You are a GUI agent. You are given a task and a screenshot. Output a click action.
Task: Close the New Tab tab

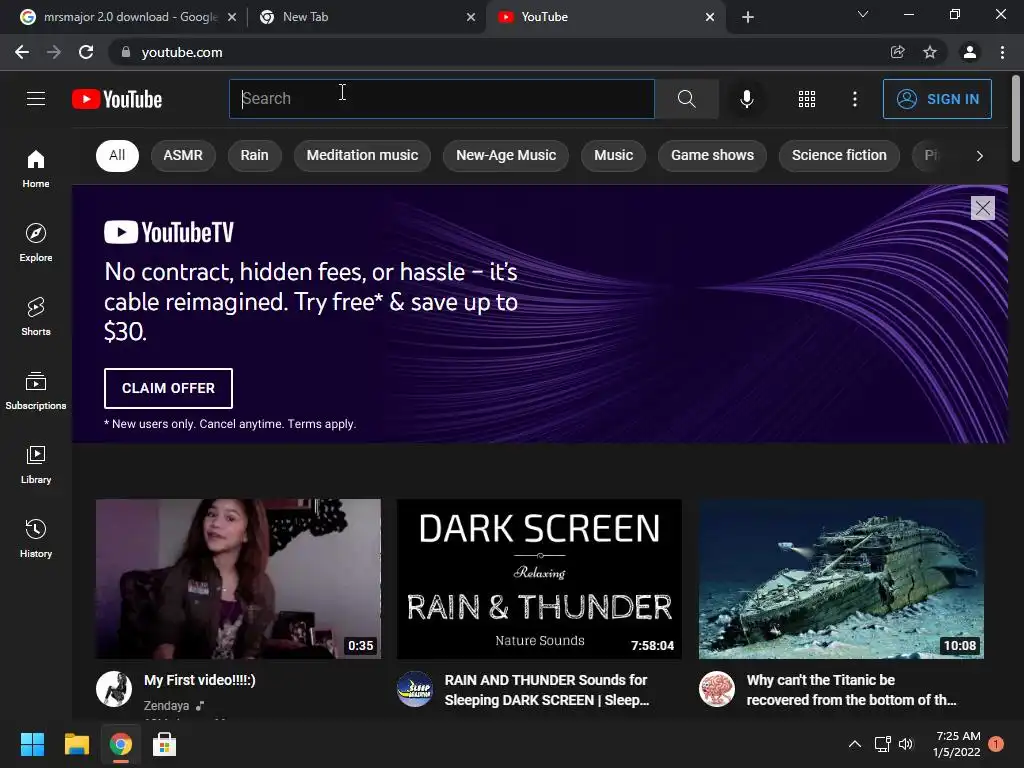[x=471, y=17]
